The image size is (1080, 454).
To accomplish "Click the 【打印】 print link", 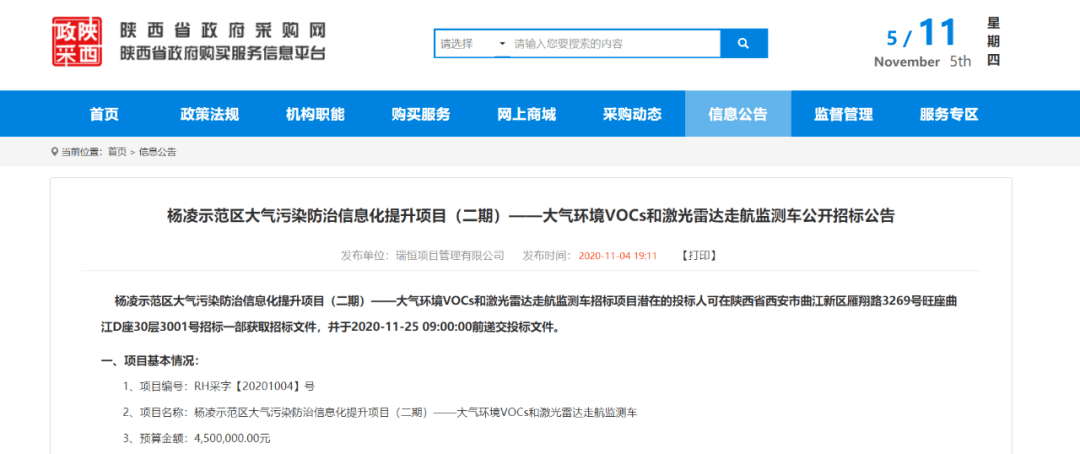I will click(x=698, y=256).
